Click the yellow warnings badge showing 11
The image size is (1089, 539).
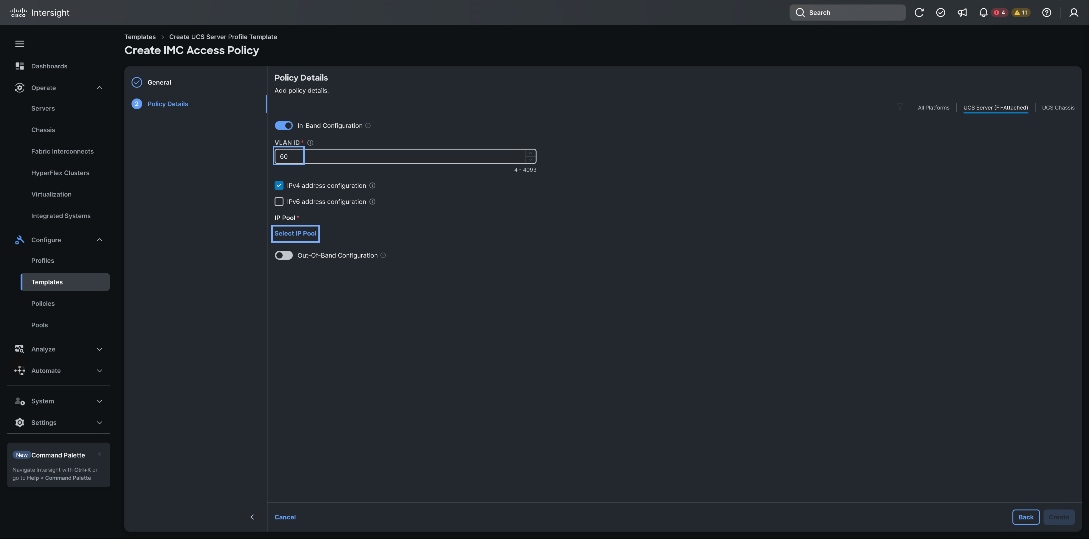click(x=1021, y=13)
